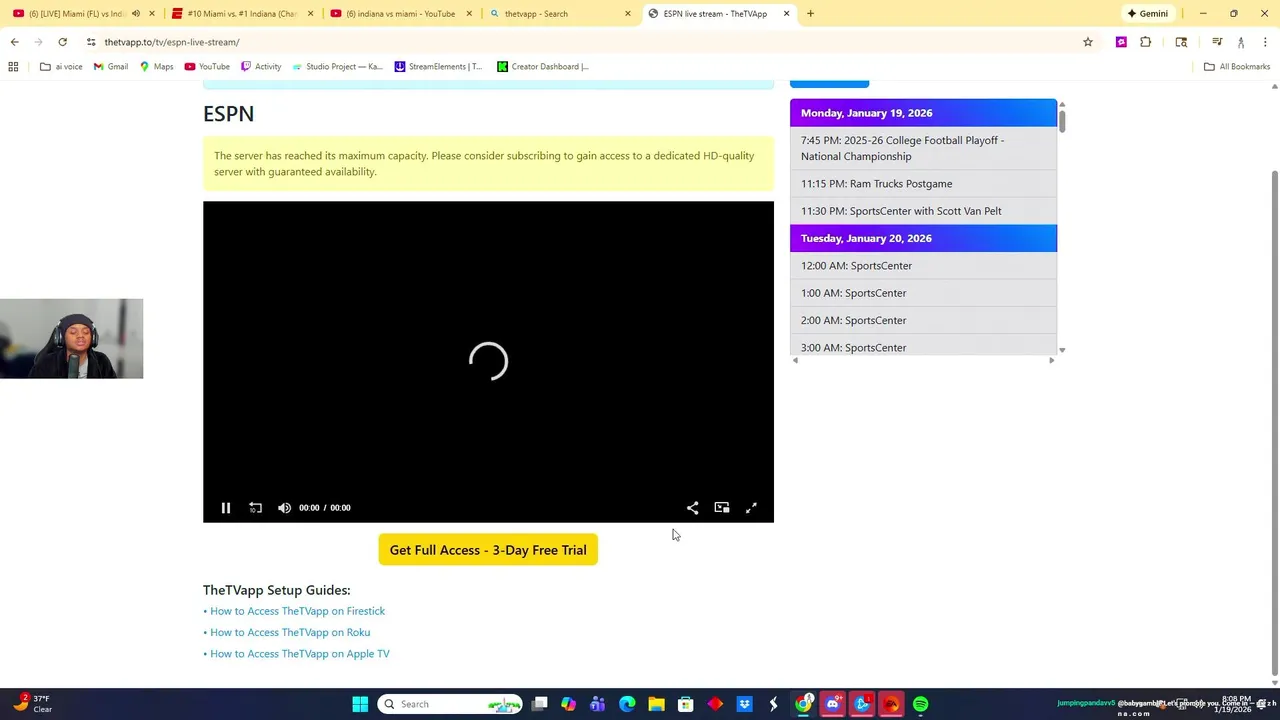Open the Windows Start menu
1280x720 pixels.
point(360,704)
